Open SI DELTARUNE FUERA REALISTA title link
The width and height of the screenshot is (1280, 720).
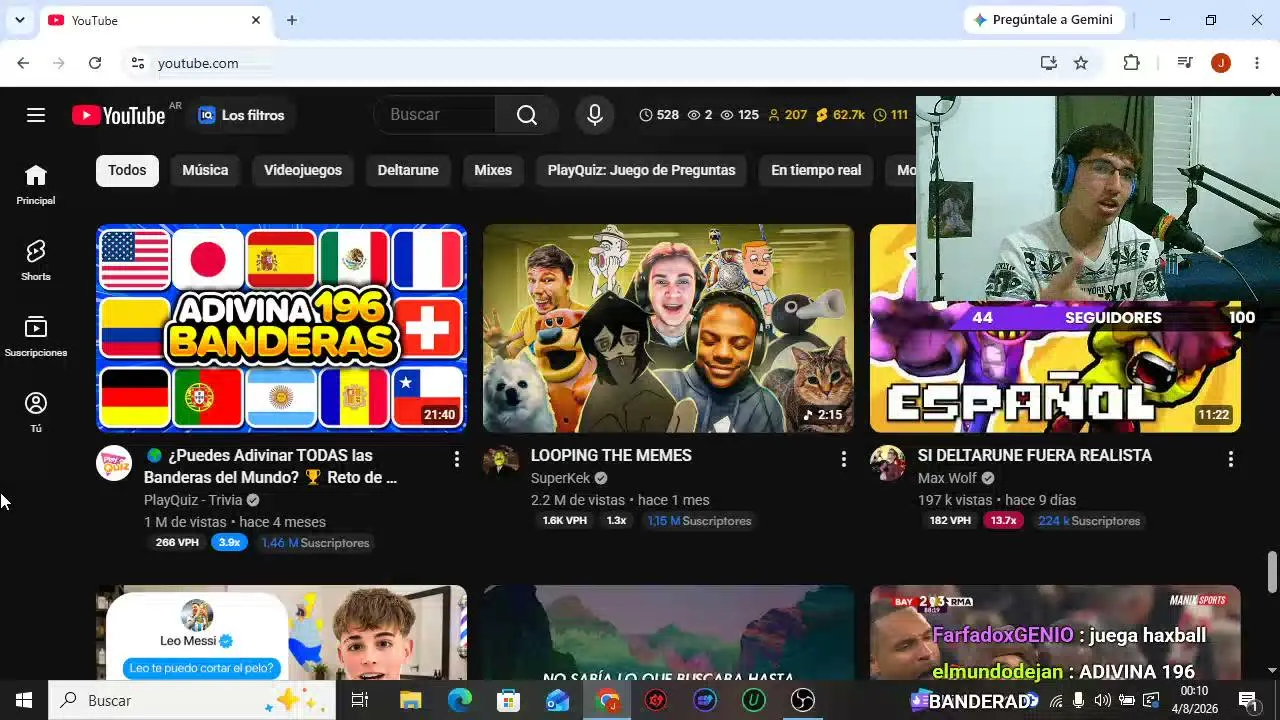[1035, 455]
